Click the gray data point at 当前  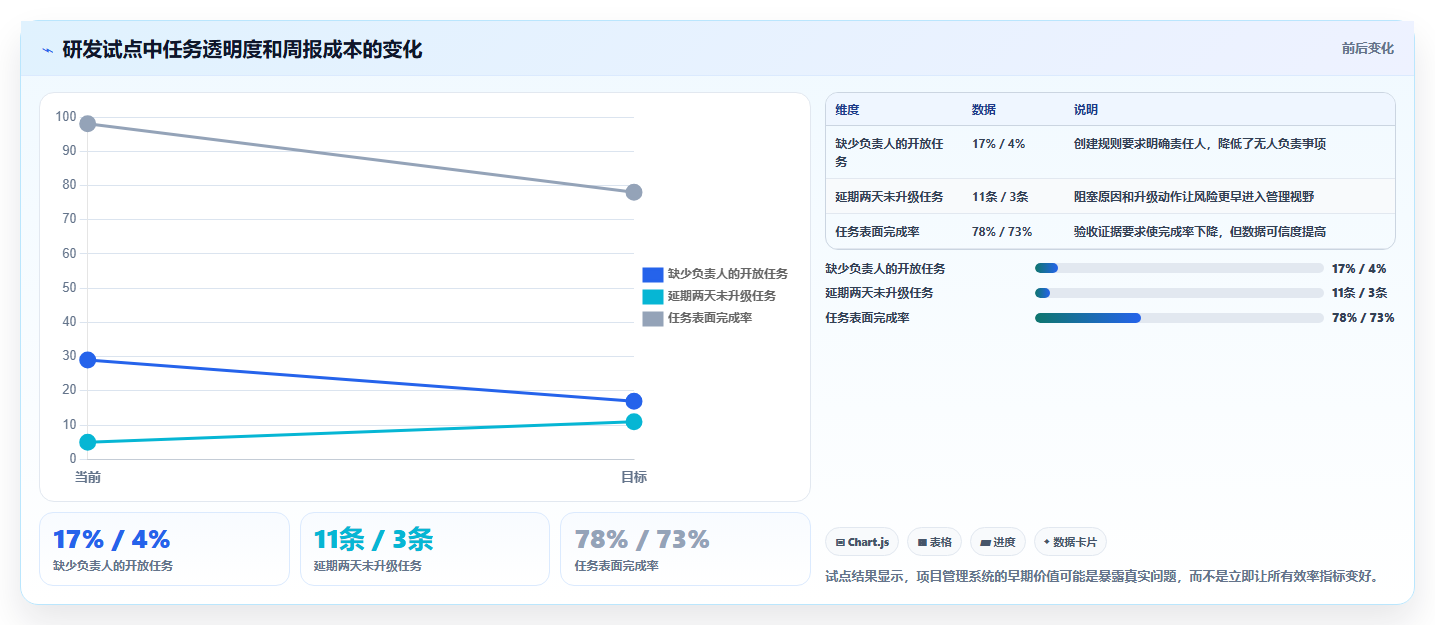88,124
